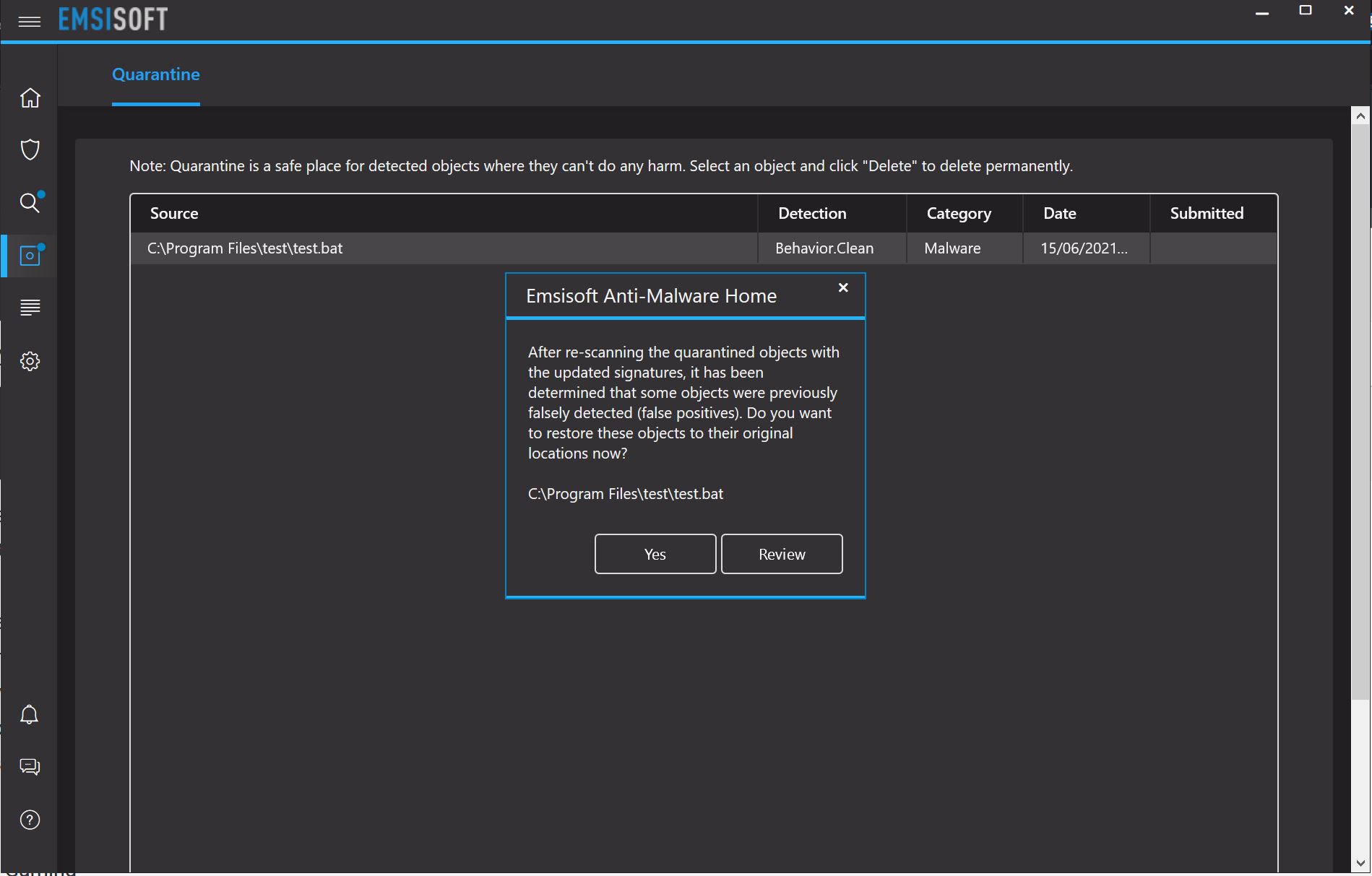1372x876 pixels.
Task: Click Yes to restore the objects
Action: tap(655, 554)
